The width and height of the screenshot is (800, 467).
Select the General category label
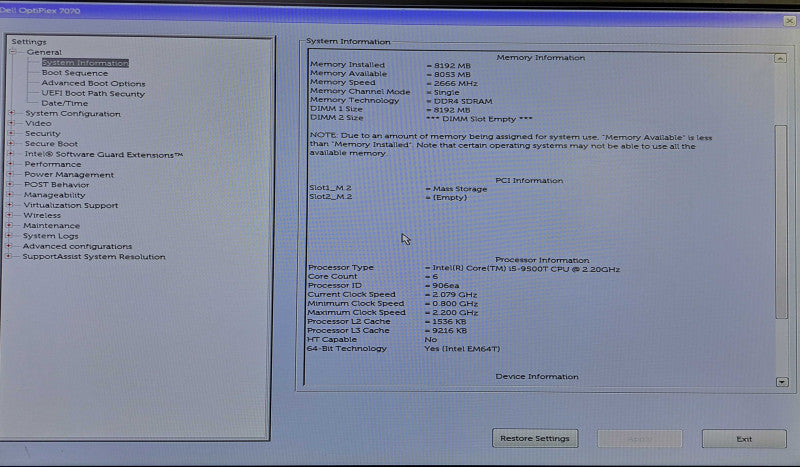pyautogui.click(x=44, y=52)
